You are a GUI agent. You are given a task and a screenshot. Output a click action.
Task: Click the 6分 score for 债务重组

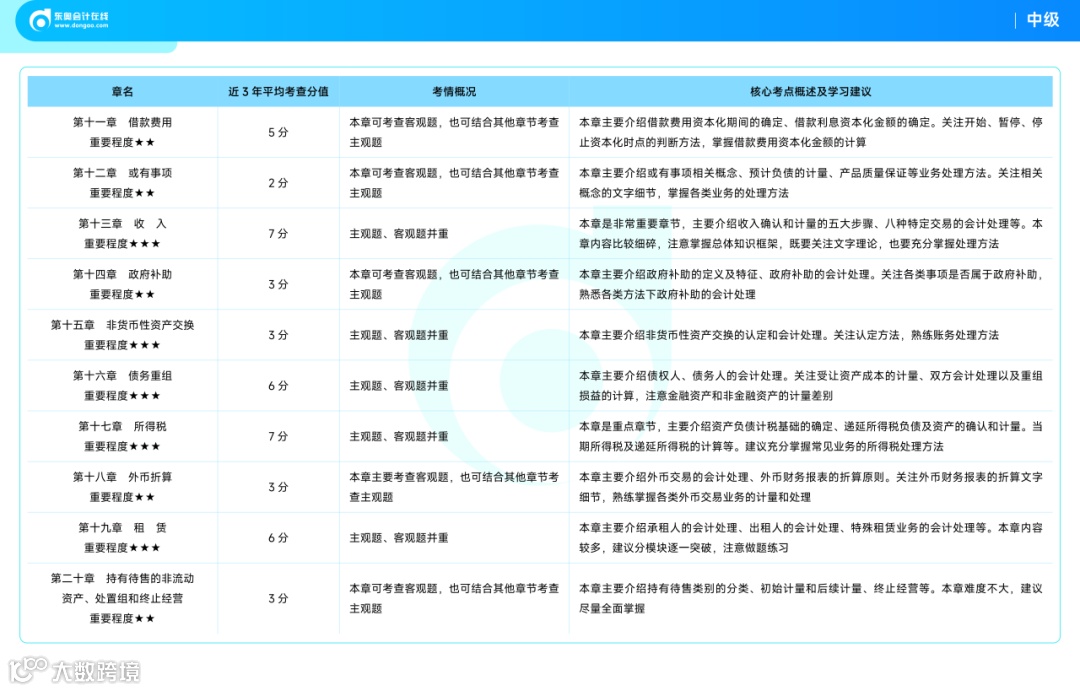point(278,386)
